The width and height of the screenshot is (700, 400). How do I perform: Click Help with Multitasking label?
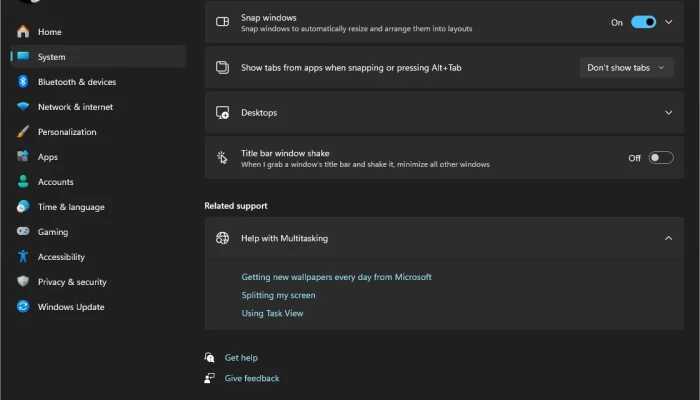284,238
